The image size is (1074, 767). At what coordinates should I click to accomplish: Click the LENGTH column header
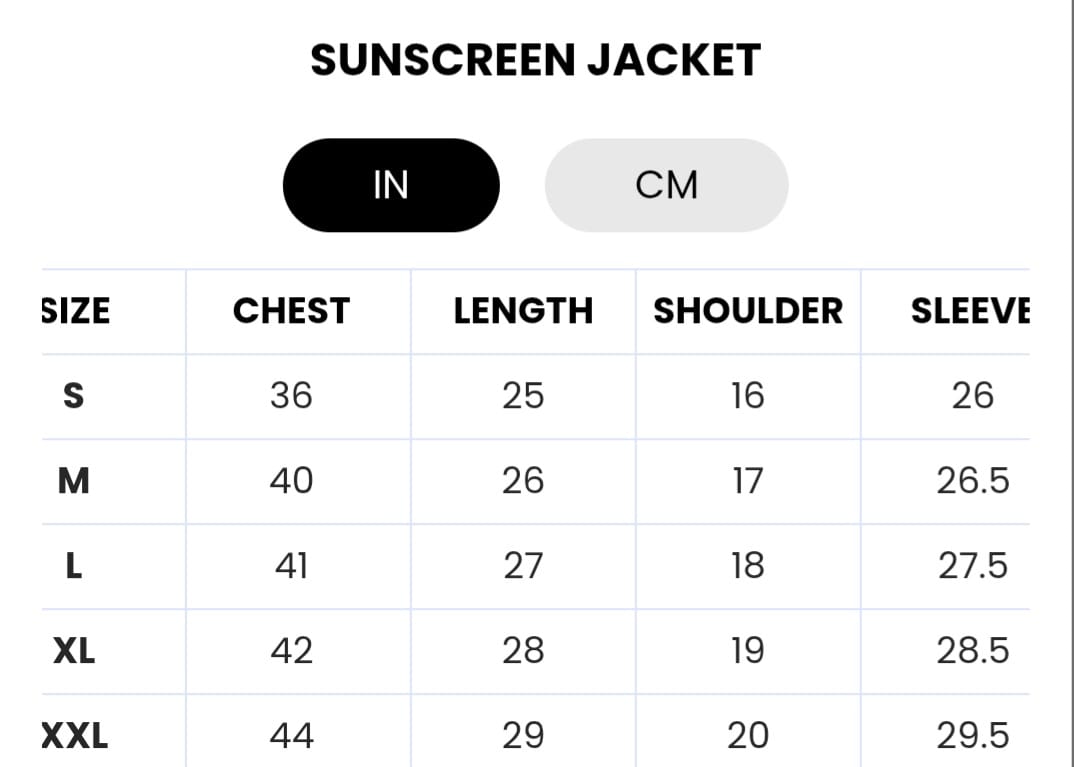tap(523, 311)
